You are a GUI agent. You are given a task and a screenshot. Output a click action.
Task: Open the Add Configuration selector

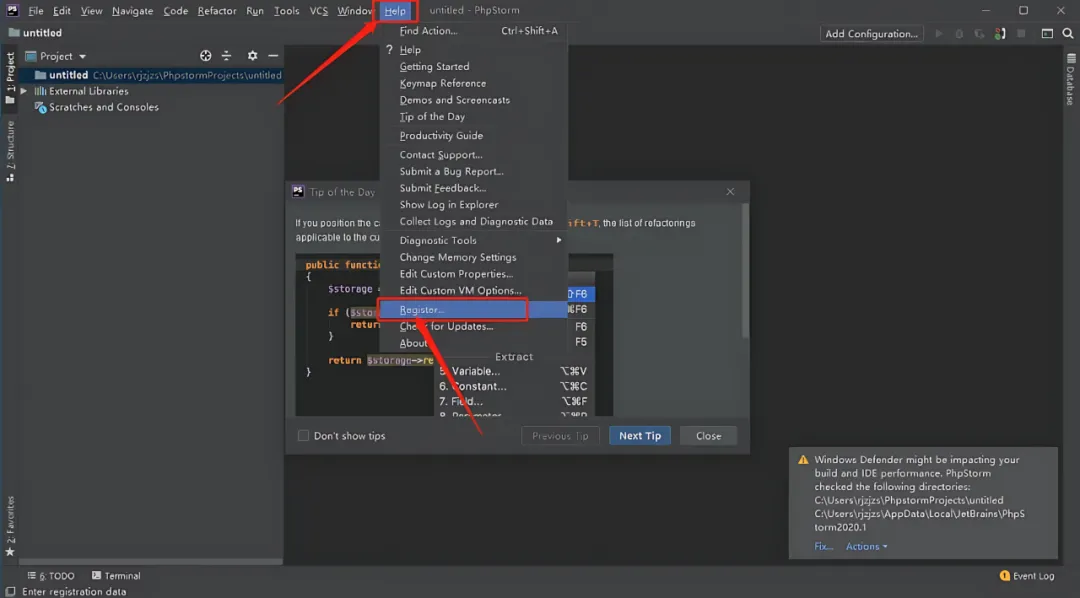[x=871, y=33]
